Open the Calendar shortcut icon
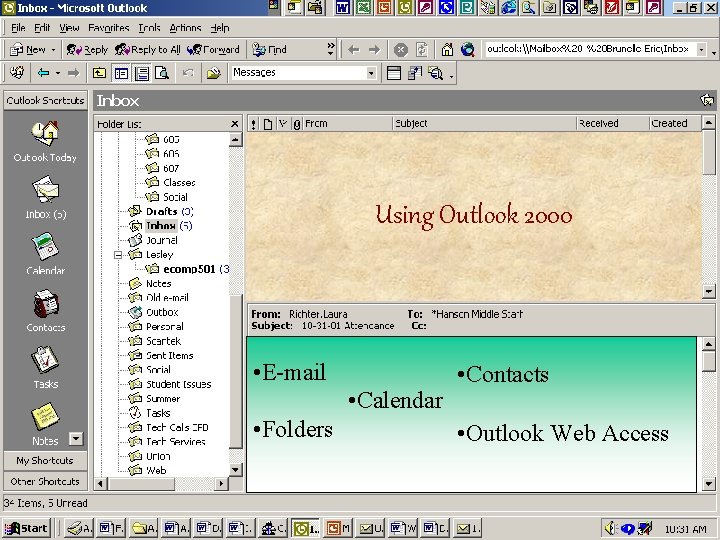This screenshot has height=540, width=720. (45, 246)
